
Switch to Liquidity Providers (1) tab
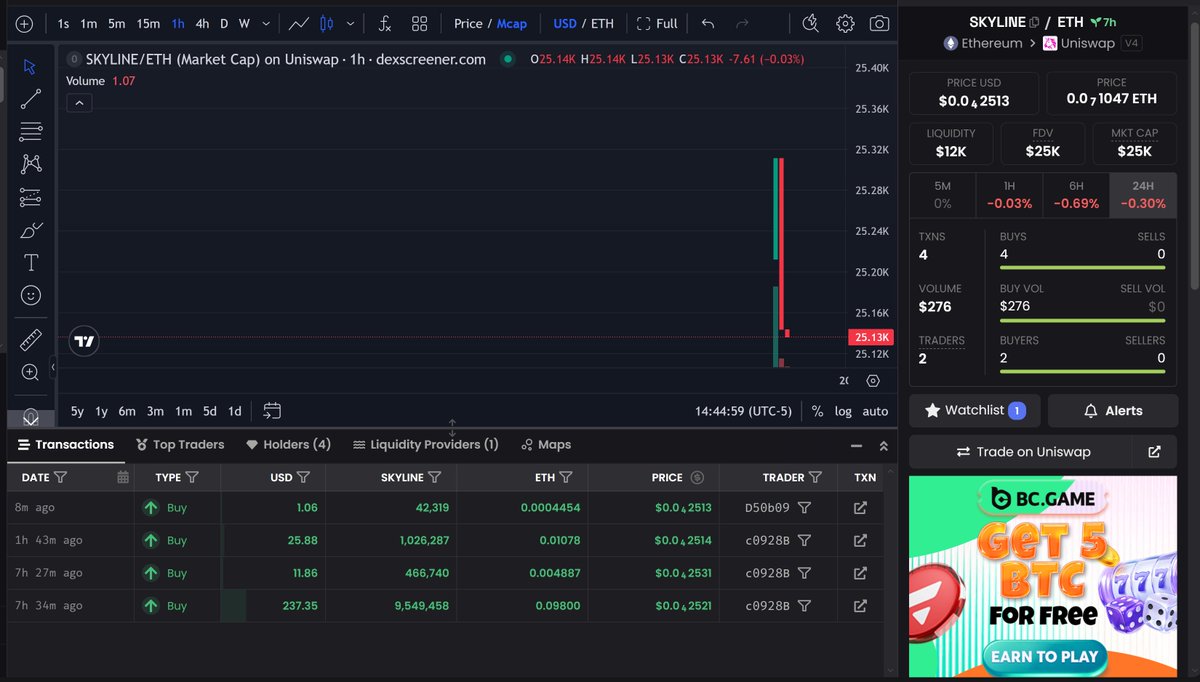click(x=425, y=444)
